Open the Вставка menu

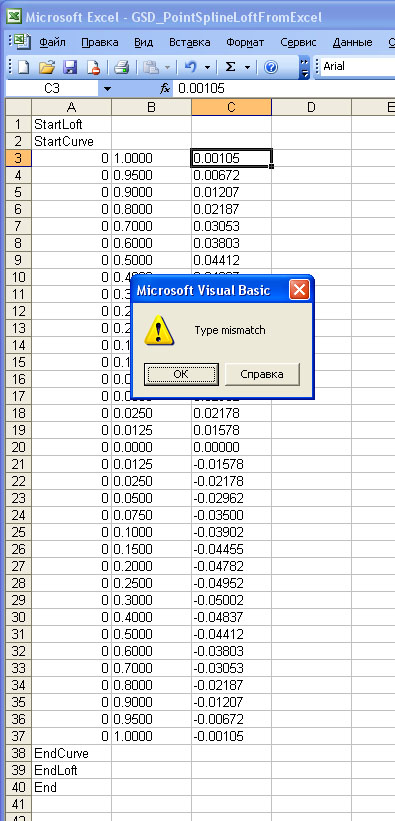[x=190, y=42]
